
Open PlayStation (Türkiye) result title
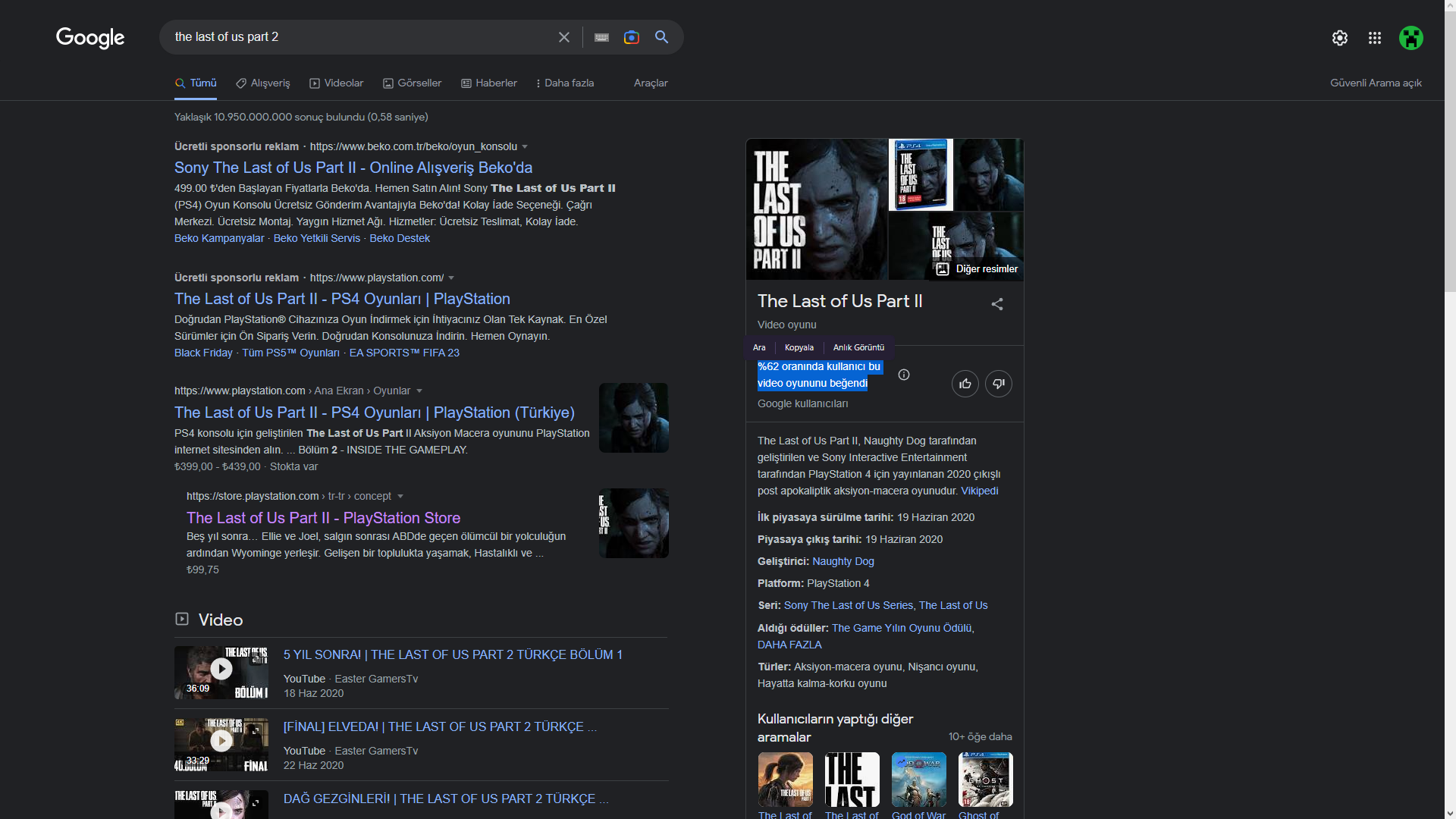tap(375, 413)
